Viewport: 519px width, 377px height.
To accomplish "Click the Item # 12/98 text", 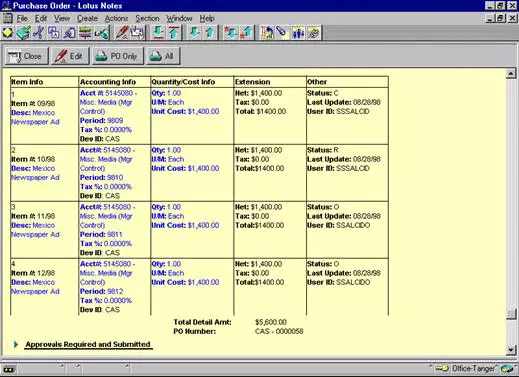I will tap(33, 273).
